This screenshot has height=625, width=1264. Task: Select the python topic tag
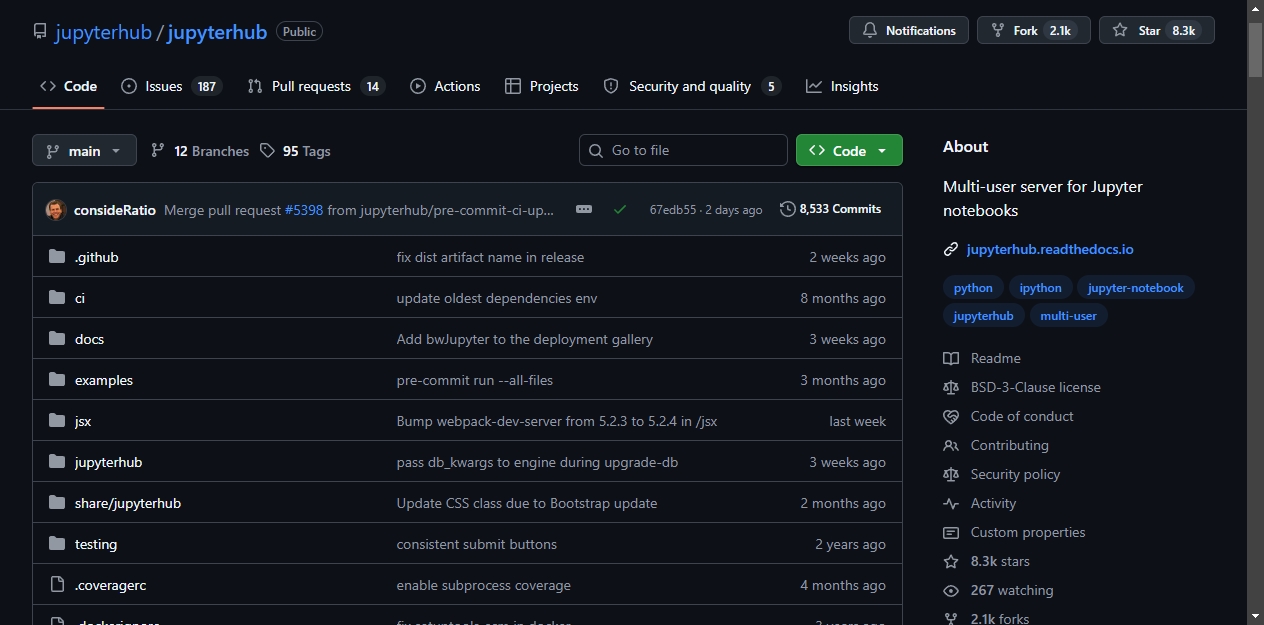coord(973,288)
